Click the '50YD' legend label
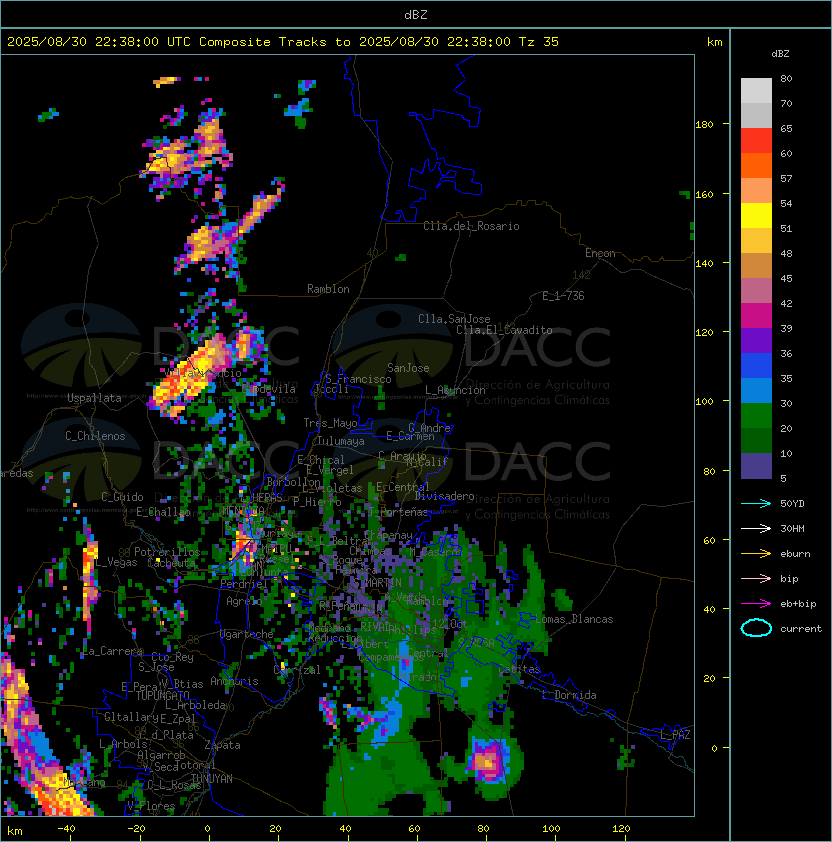The height and width of the screenshot is (842, 832). pyautogui.click(x=792, y=504)
